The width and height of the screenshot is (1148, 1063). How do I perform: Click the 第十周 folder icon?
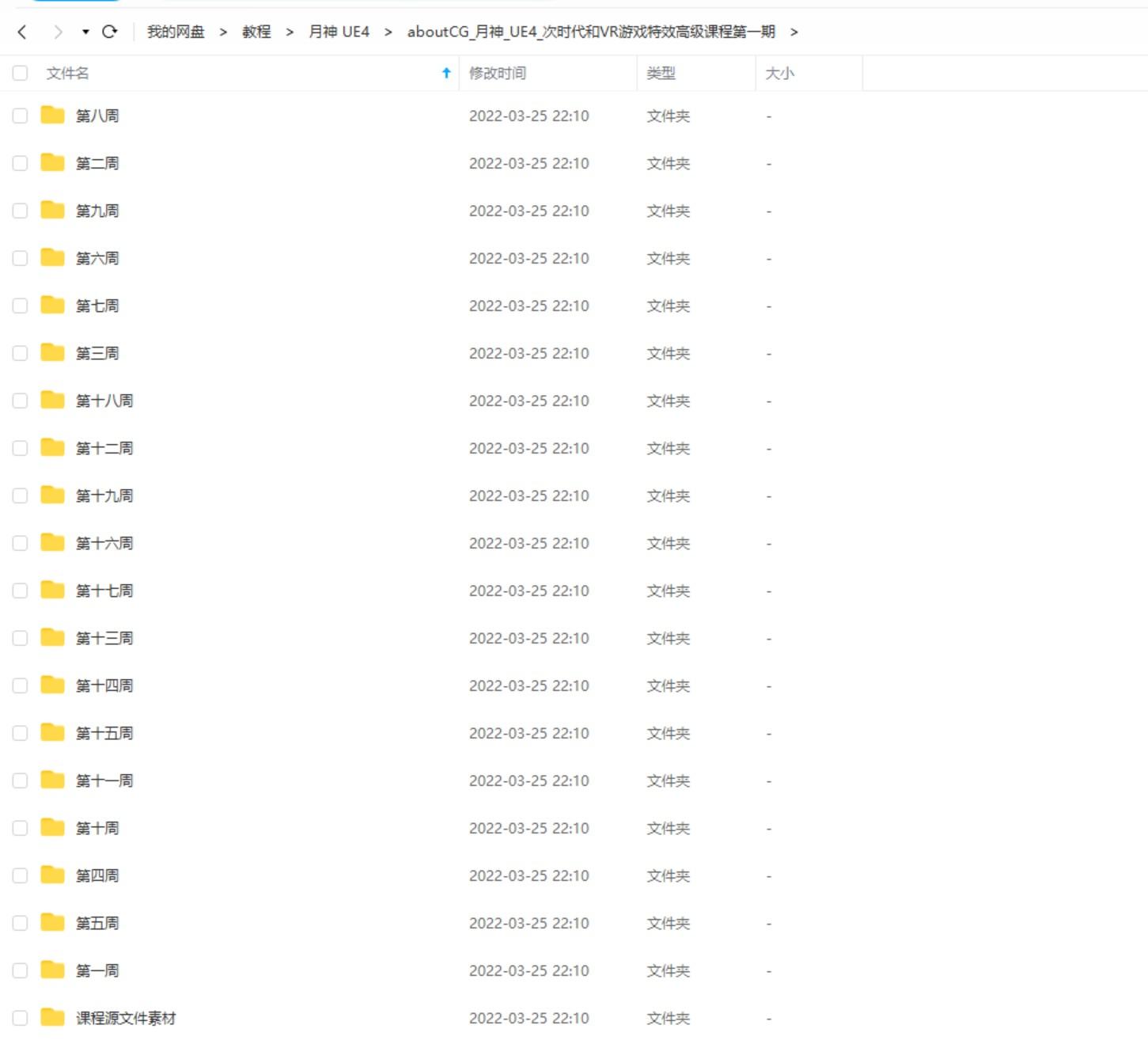(52, 827)
